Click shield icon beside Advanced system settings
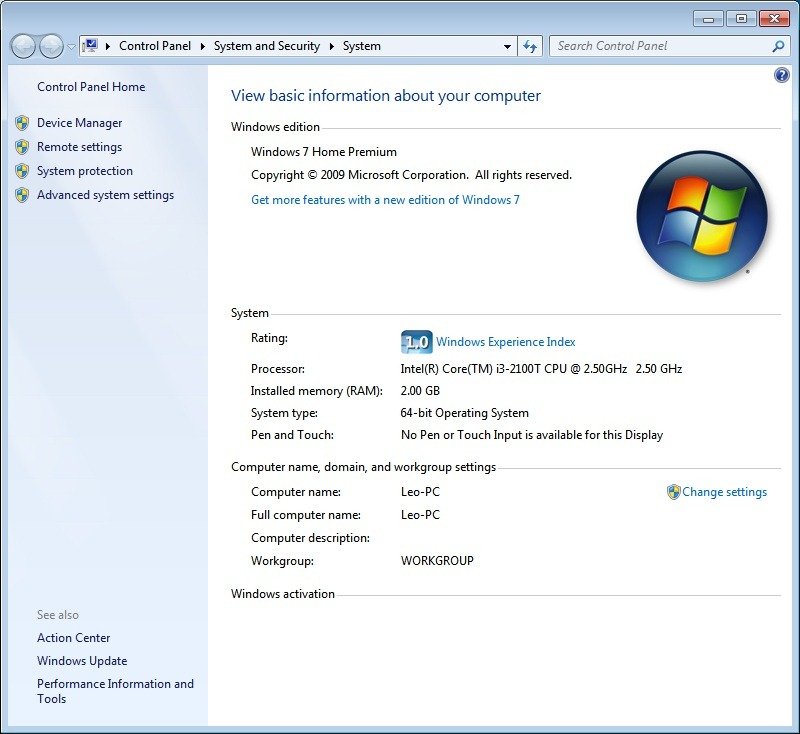 click(22, 195)
